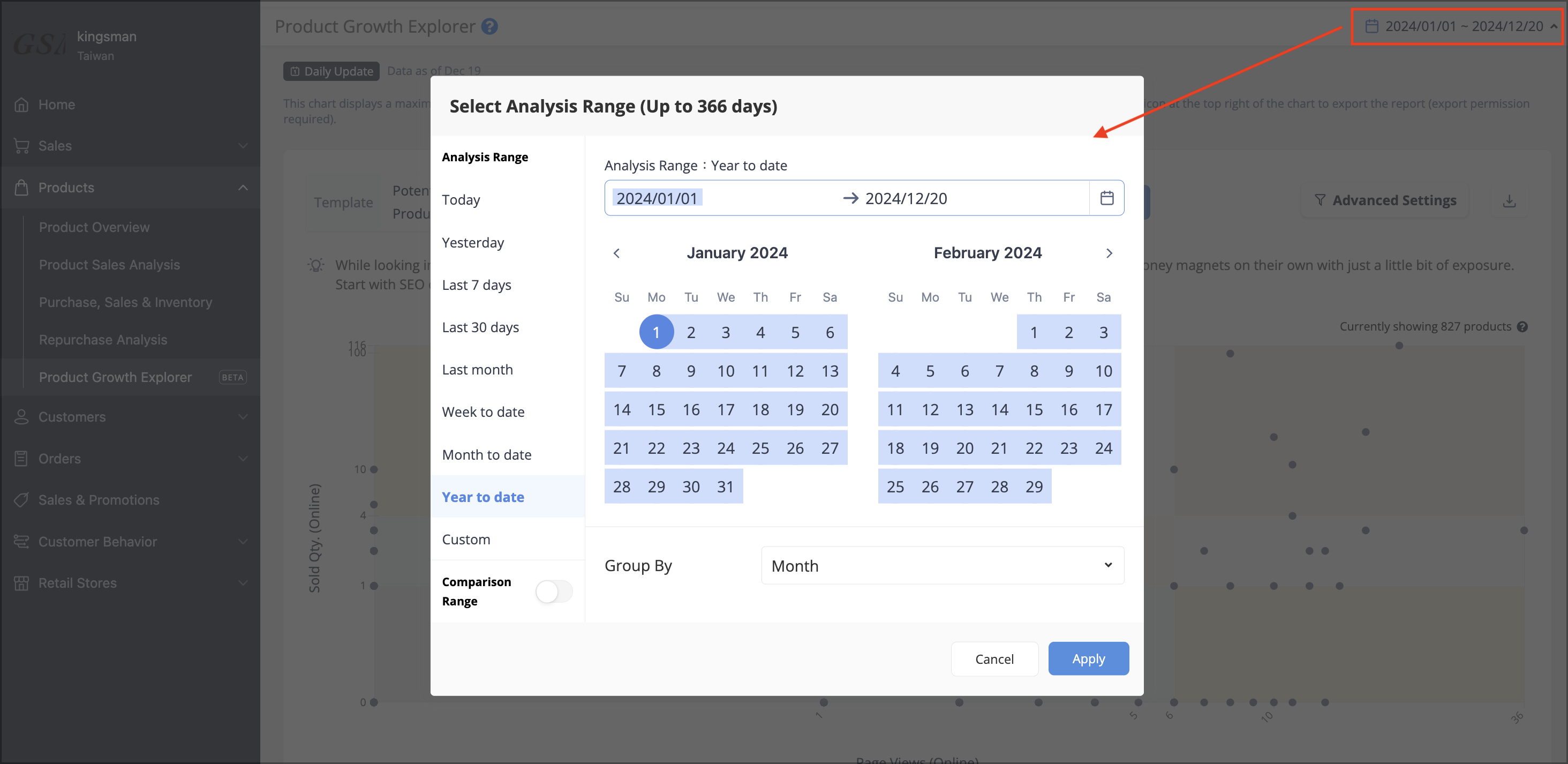
Task: Select February 20 in the calendar
Action: click(x=965, y=448)
